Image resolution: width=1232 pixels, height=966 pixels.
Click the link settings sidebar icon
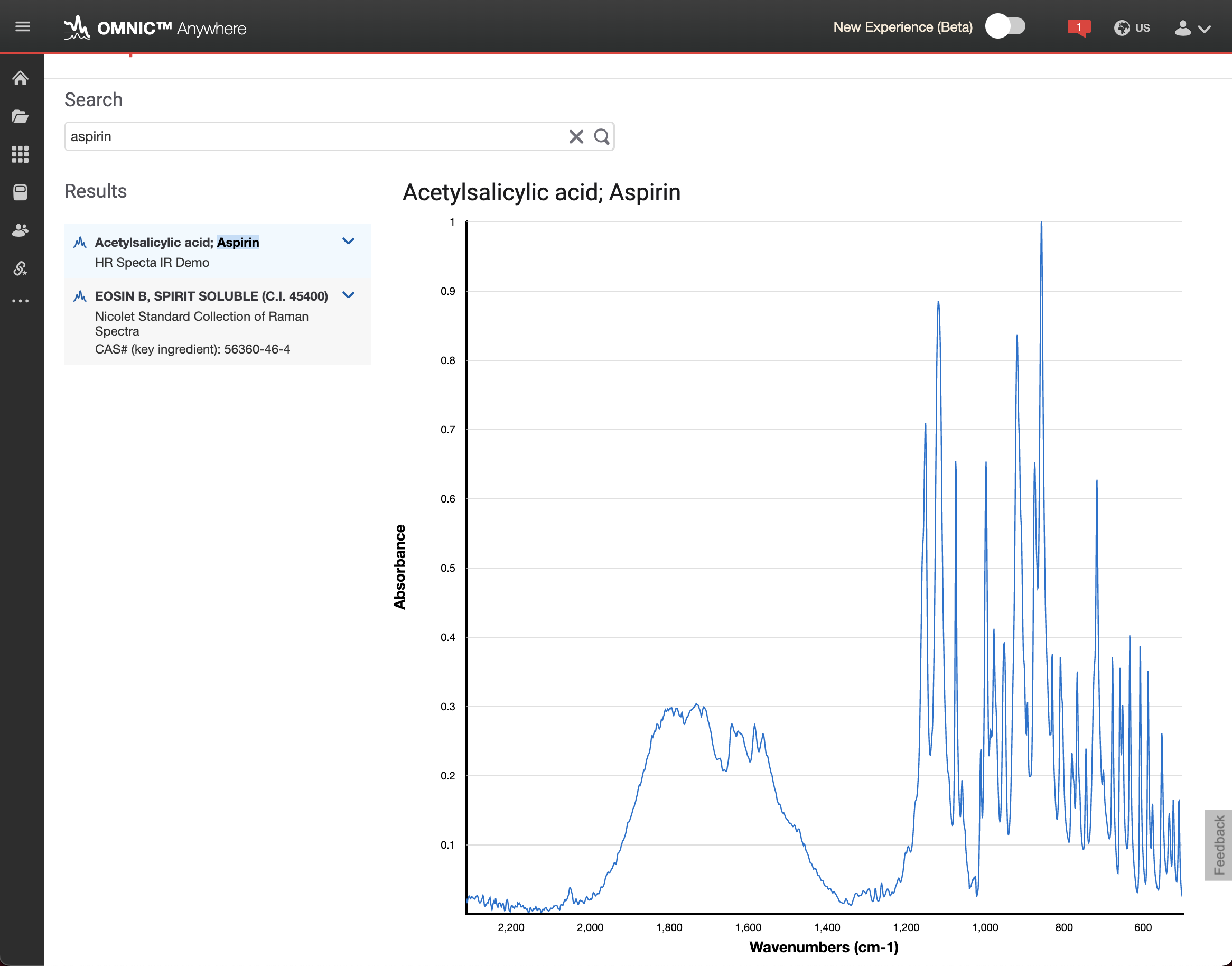click(x=21, y=268)
